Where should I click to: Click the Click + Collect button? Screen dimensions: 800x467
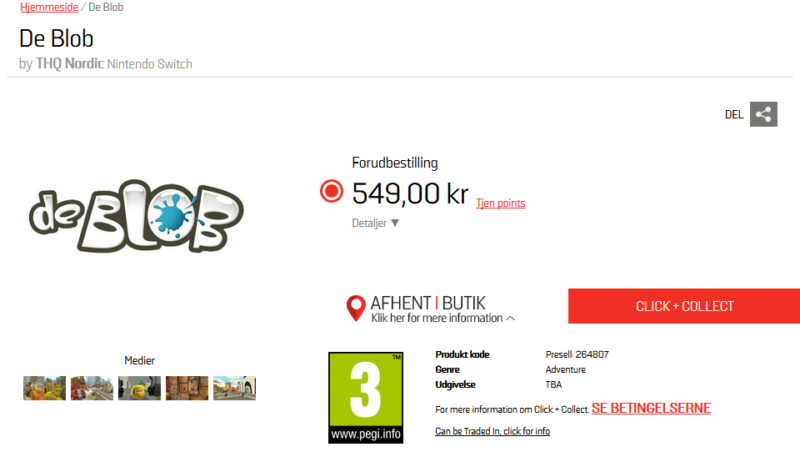(x=684, y=306)
